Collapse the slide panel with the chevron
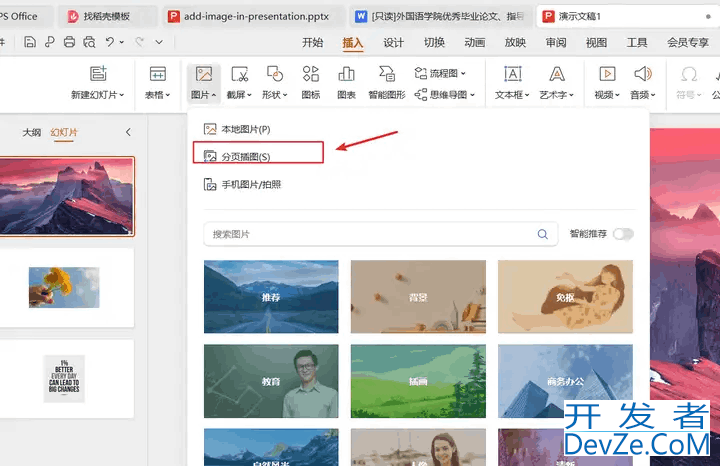The width and height of the screenshot is (720, 466). pyautogui.click(x=128, y=133)
